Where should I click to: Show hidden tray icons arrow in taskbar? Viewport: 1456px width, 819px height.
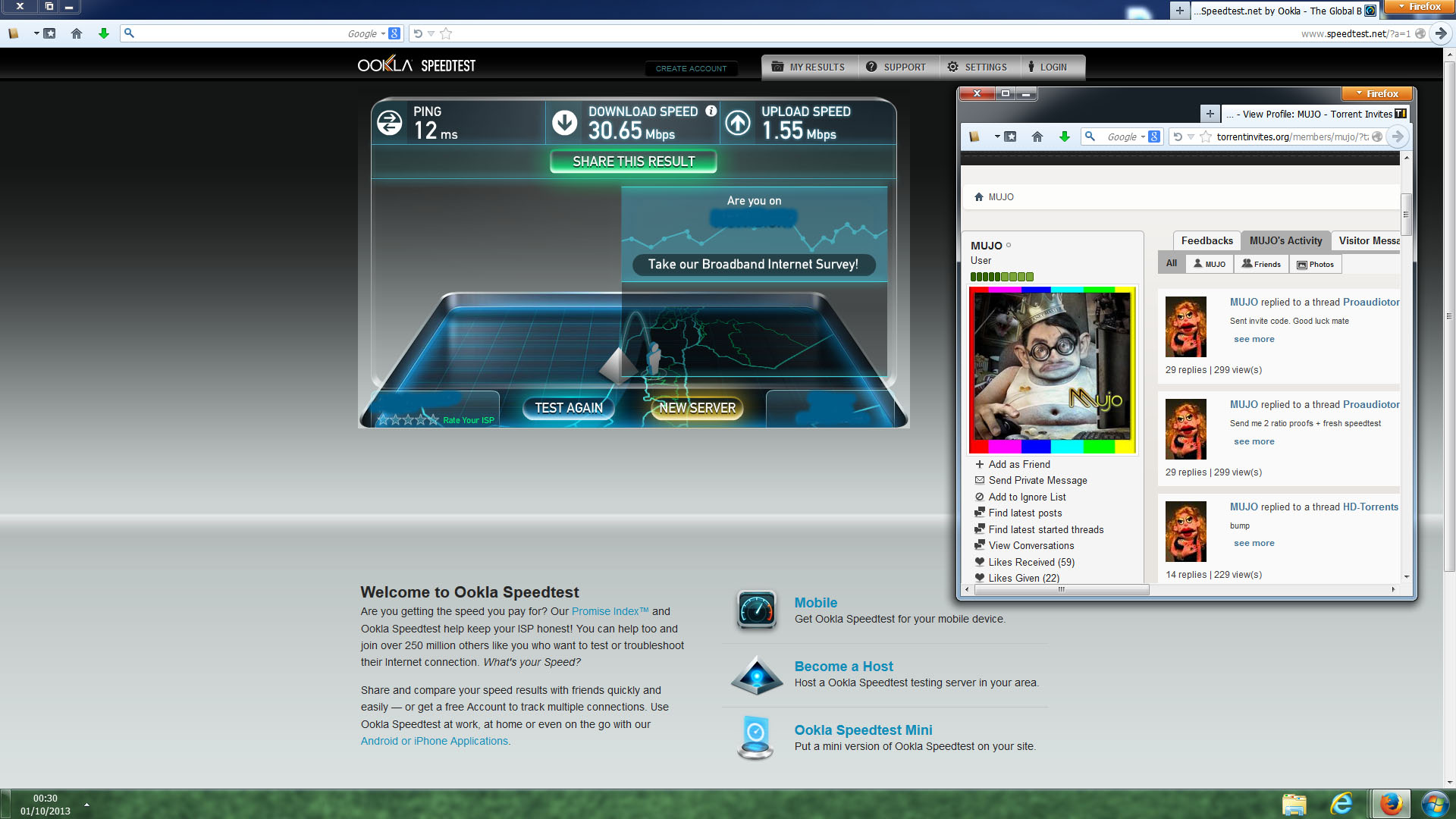click(x=86, y=805)
